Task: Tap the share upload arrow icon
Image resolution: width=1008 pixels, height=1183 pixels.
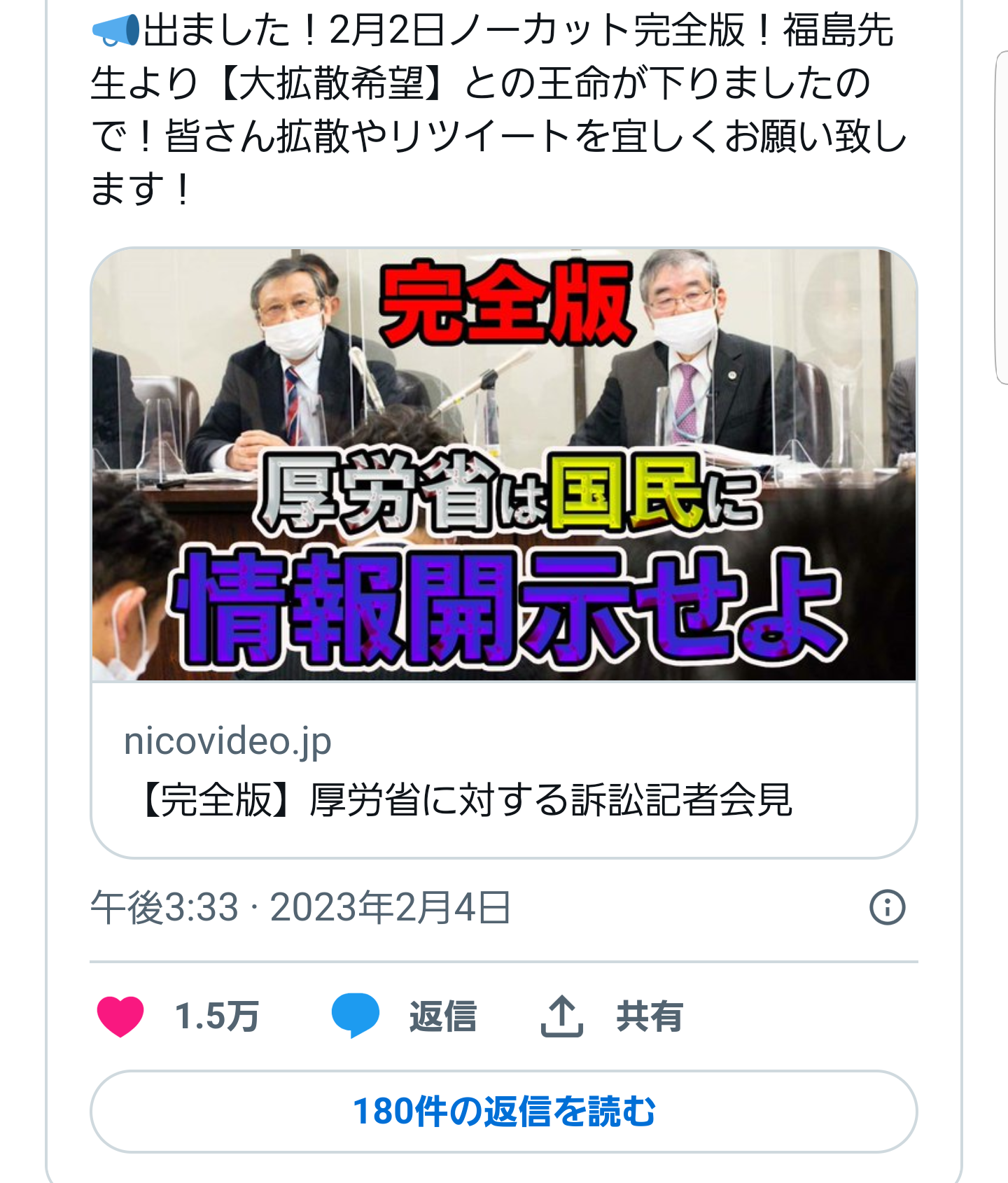Action: pyautogui.click(x=561, y=1016)
